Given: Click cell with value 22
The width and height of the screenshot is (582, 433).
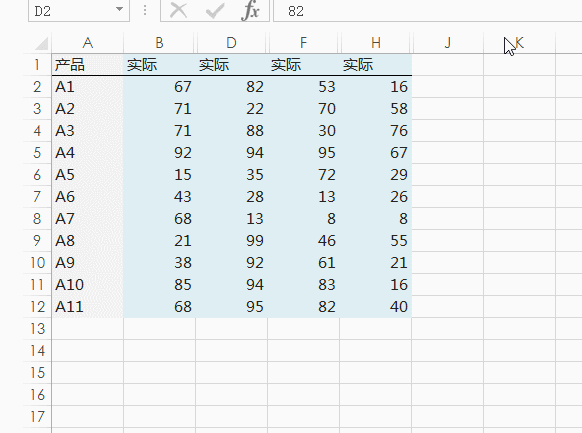Looking at the screenshot, I should click(x=231, y=109).
